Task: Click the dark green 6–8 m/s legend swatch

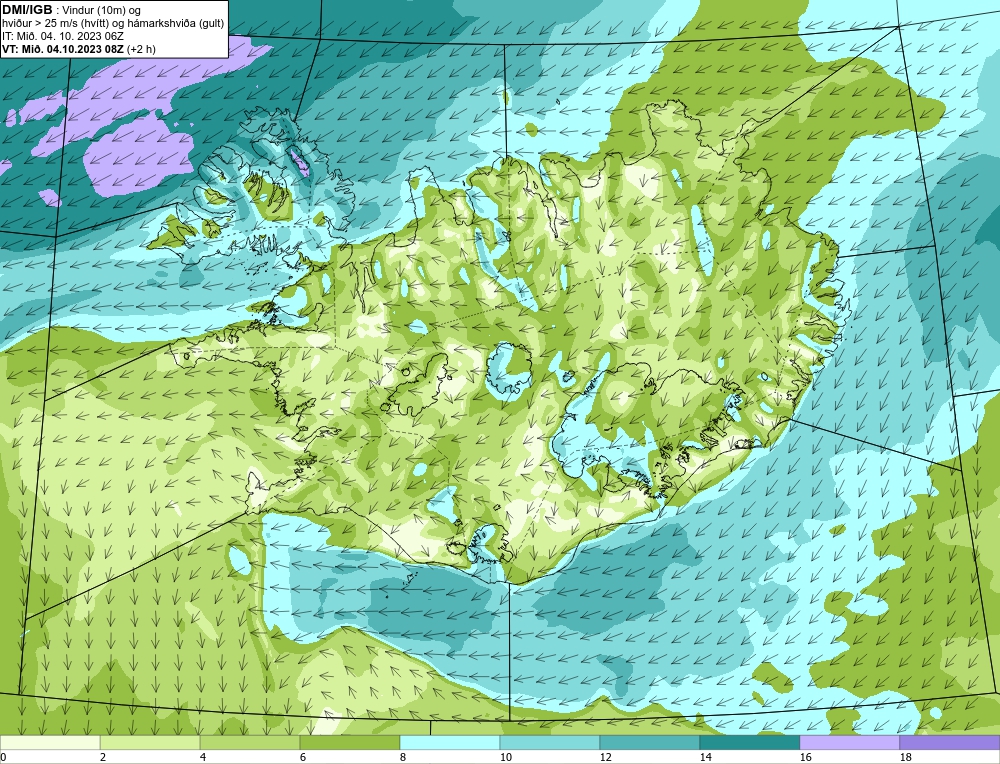Action: [350, 742]
